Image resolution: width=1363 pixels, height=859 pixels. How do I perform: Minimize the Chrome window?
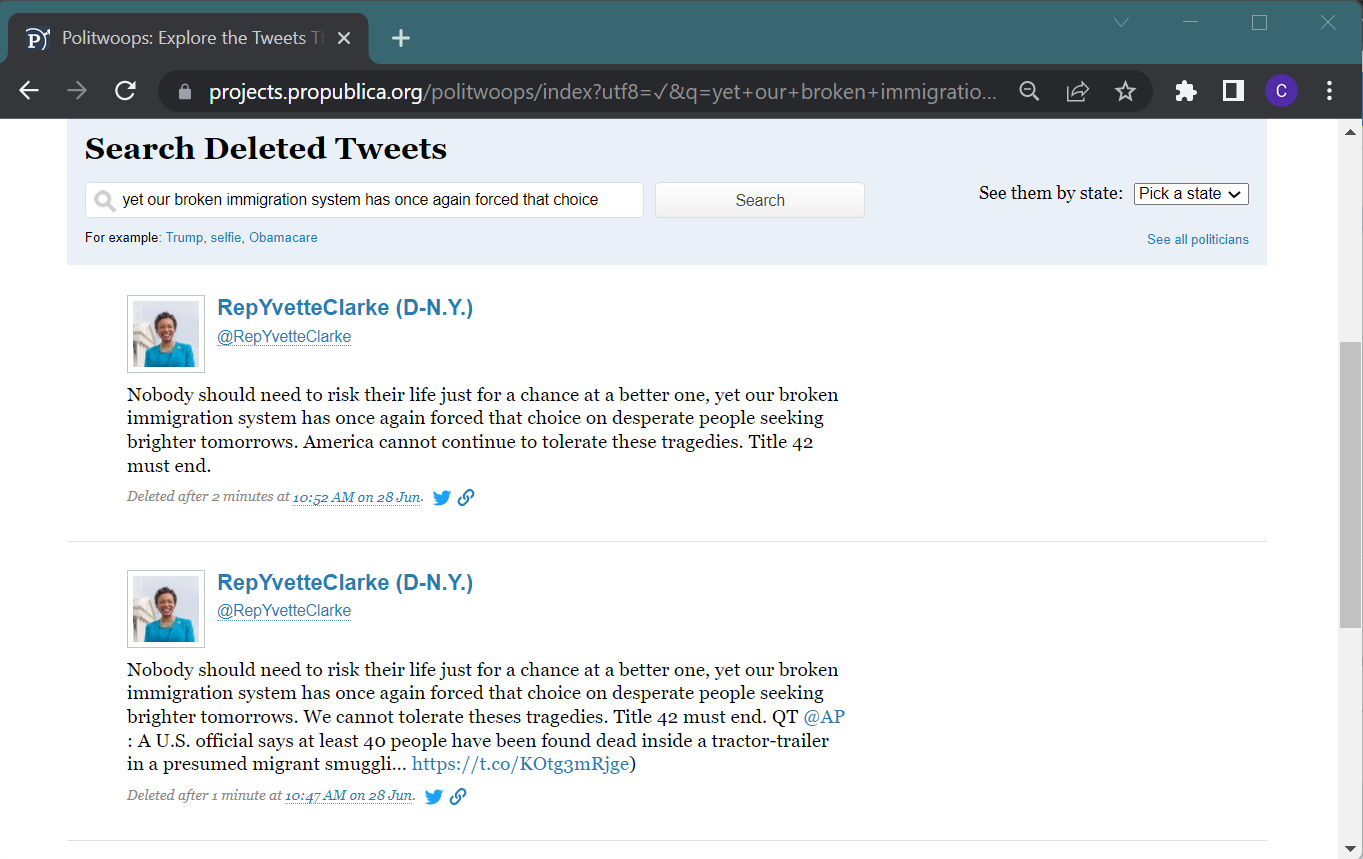[1190, 22]
